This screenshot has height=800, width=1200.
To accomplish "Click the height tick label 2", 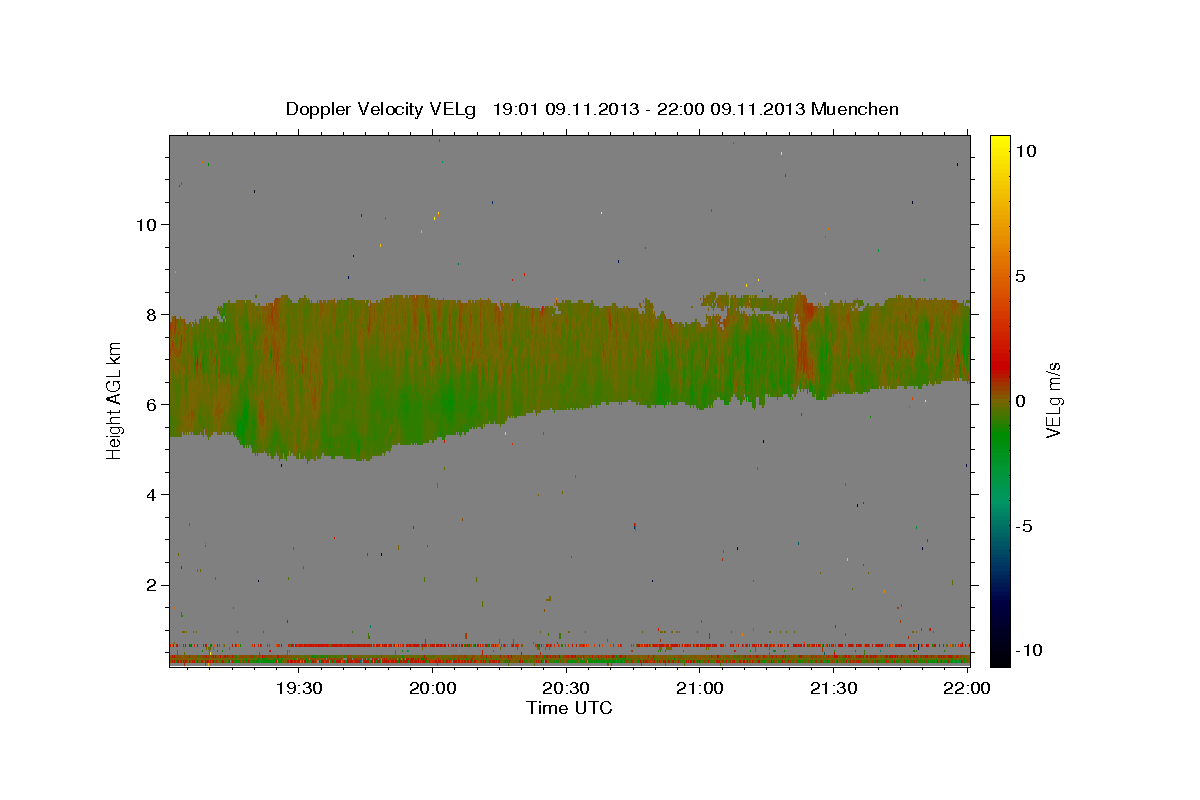I will click(x=150, y=584).
